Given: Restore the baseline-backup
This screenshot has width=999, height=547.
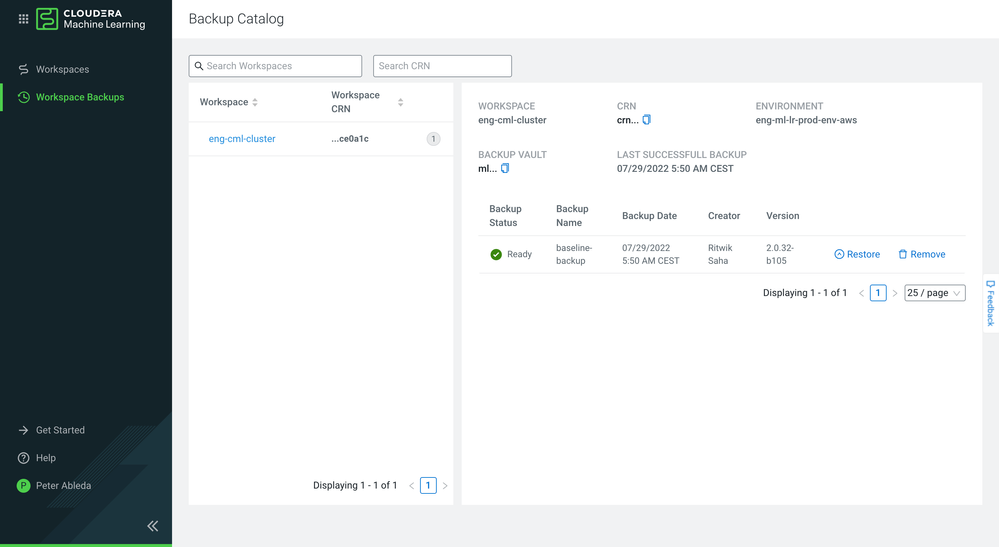Looking at the screenshot, I should [x=857, y=254].
